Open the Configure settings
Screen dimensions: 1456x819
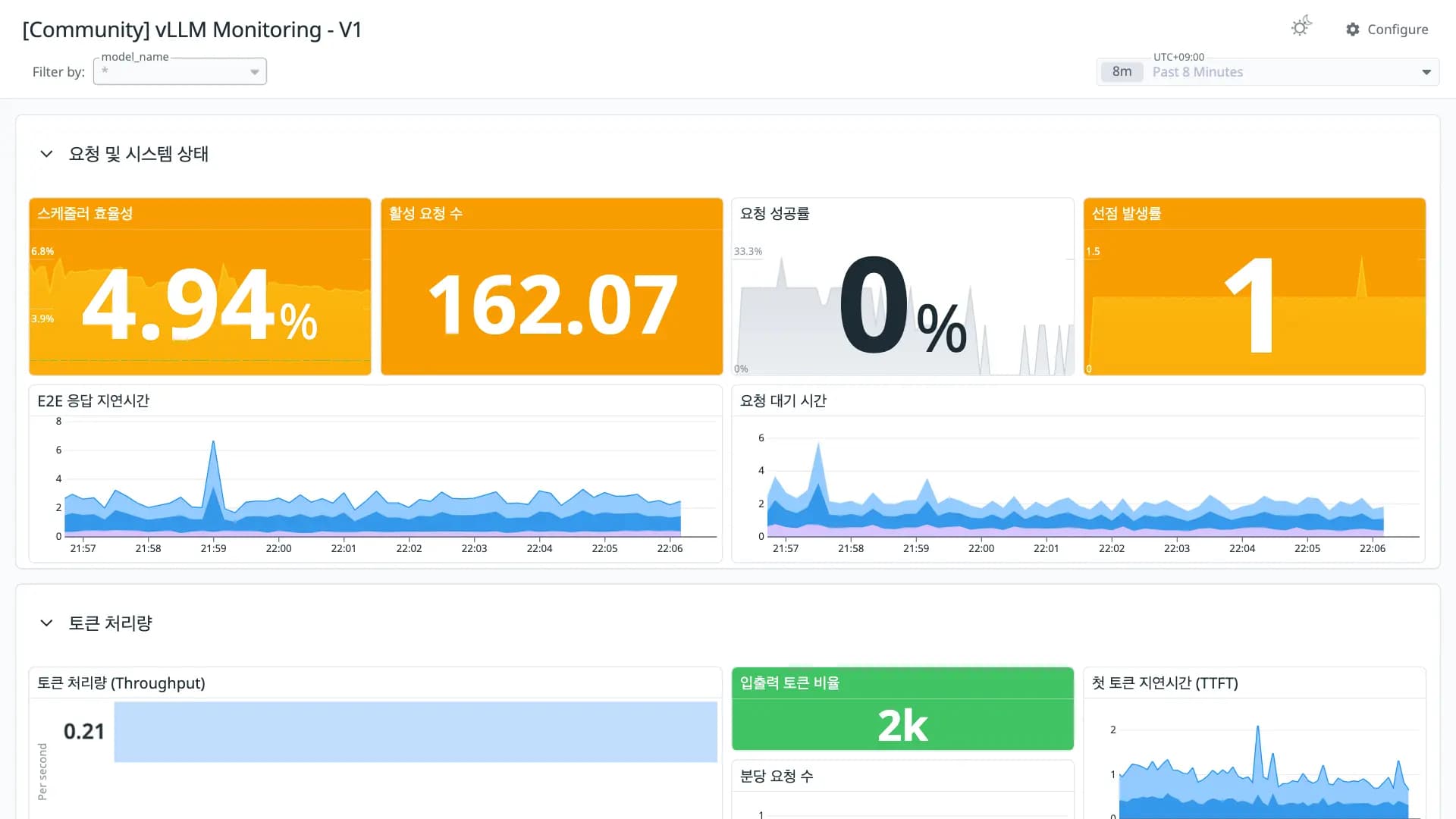pos(1387,29)
